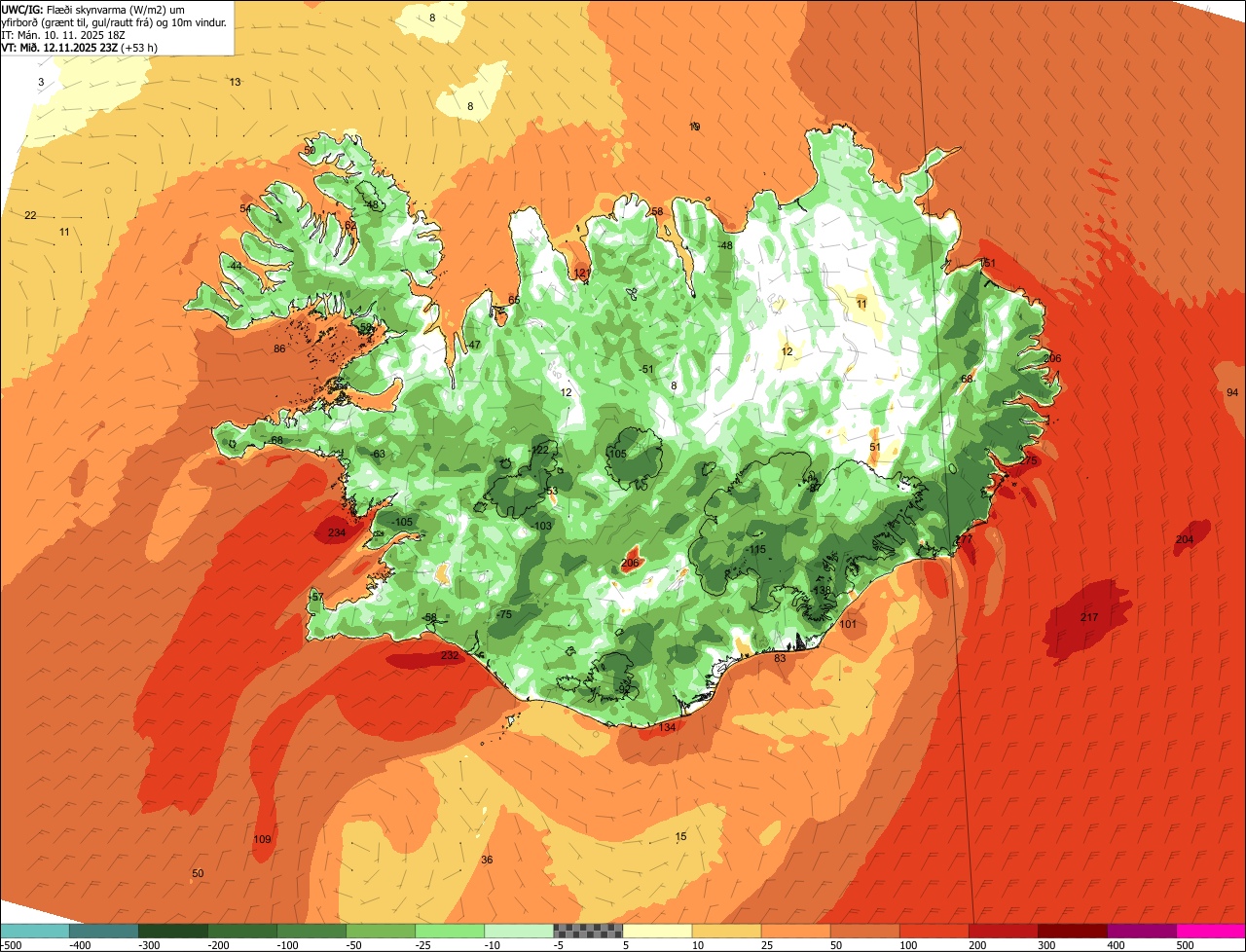Click the flux value 204 in the eastern sea
1246x952 pixels.
click(1185, 540)
